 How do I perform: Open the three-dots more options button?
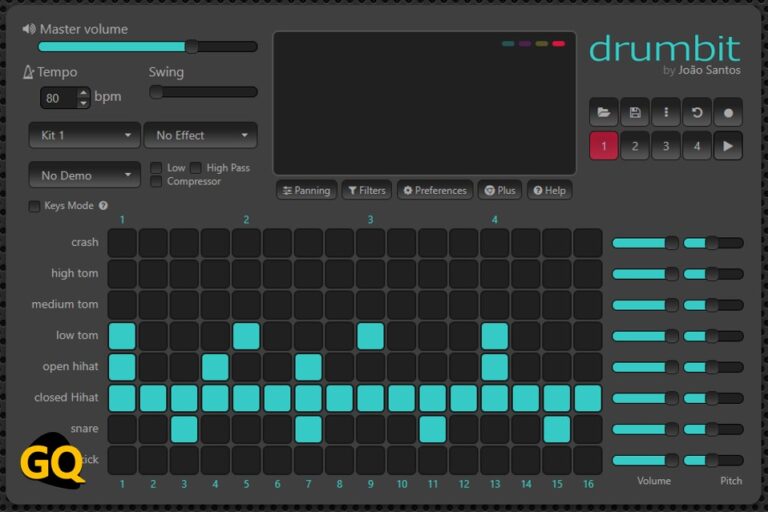(x=666, y=113)
